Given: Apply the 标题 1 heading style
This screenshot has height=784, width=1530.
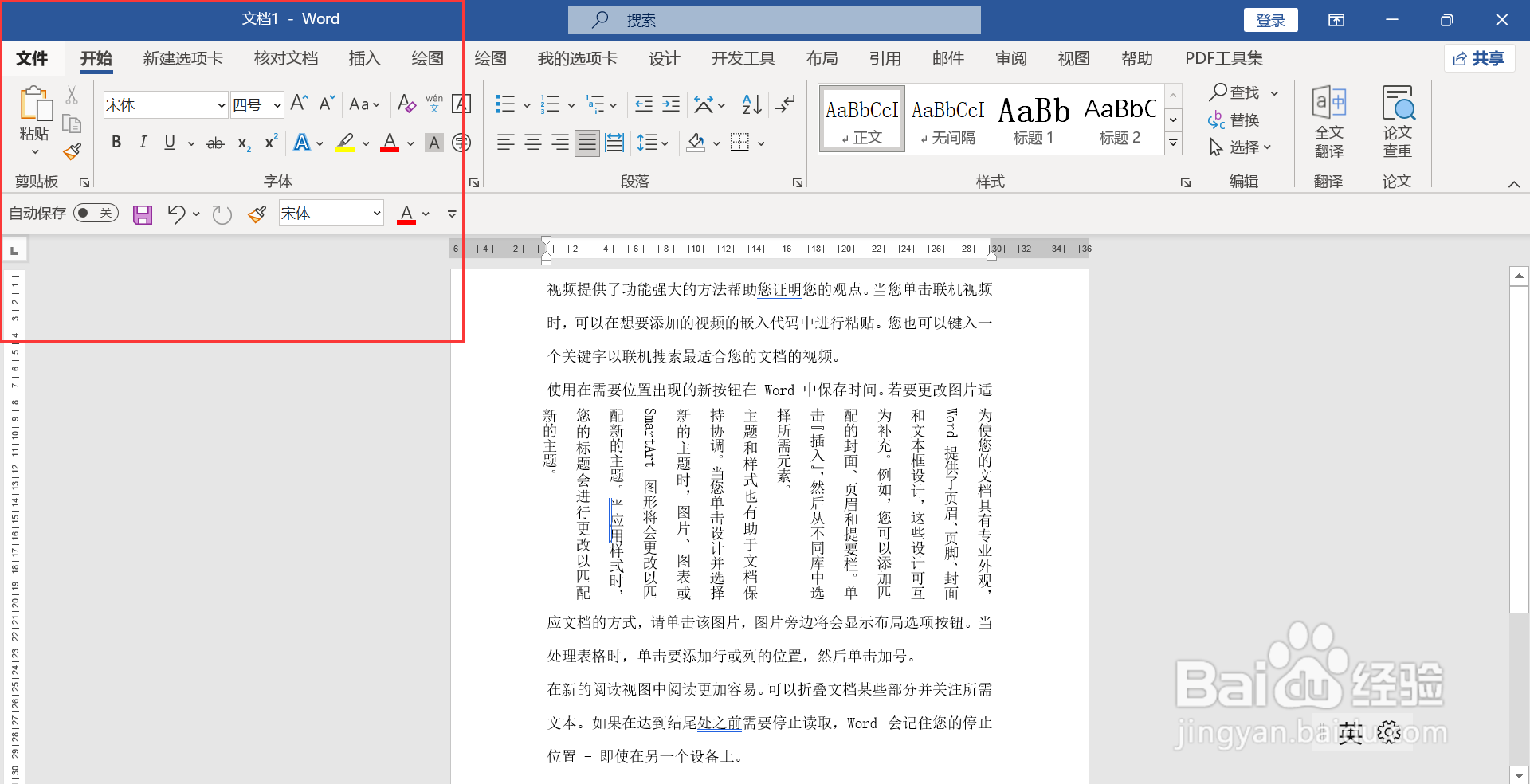Looking at the screenshot, I should point(1034,118).
